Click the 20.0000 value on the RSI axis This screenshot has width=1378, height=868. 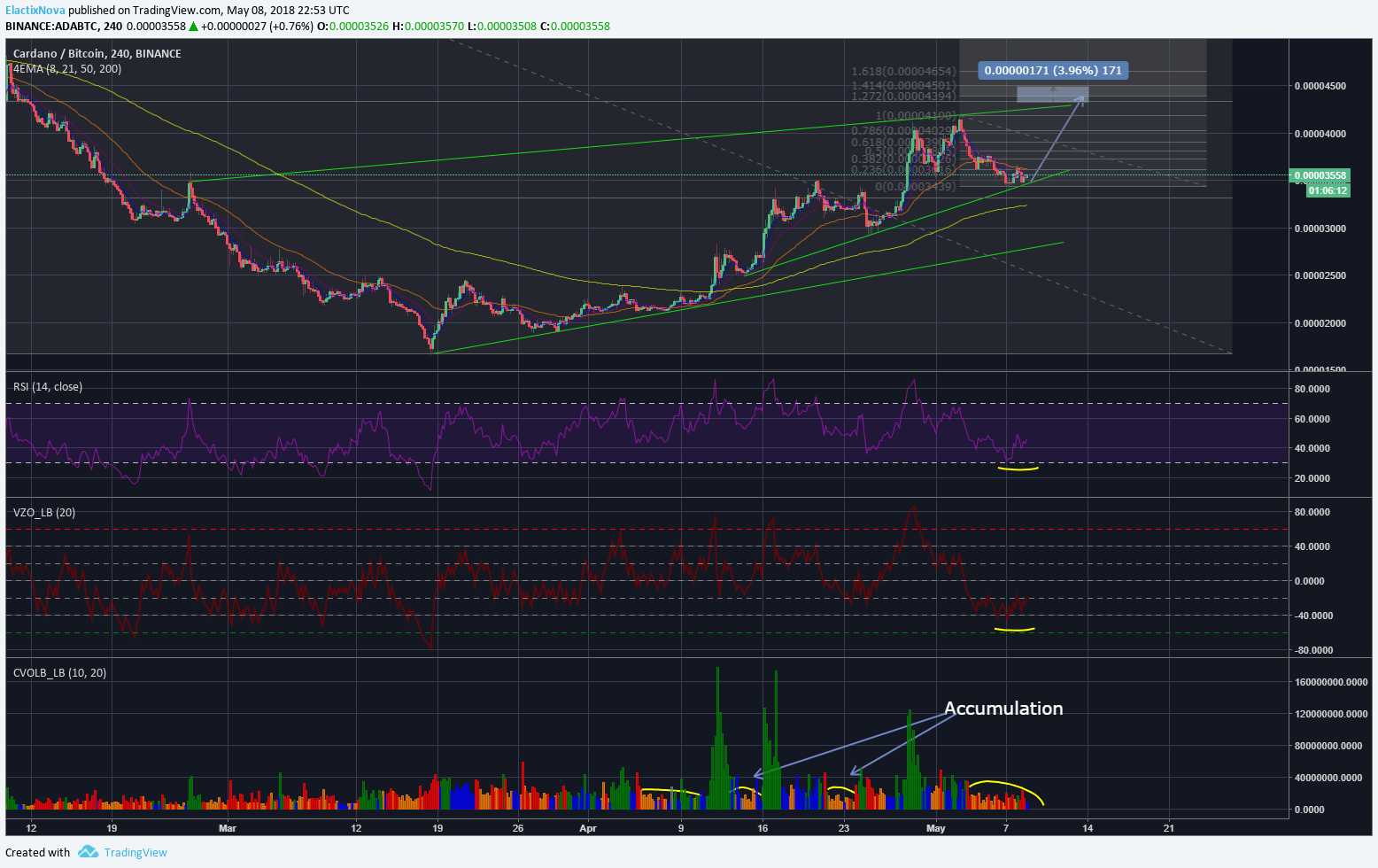(1312, 478)
